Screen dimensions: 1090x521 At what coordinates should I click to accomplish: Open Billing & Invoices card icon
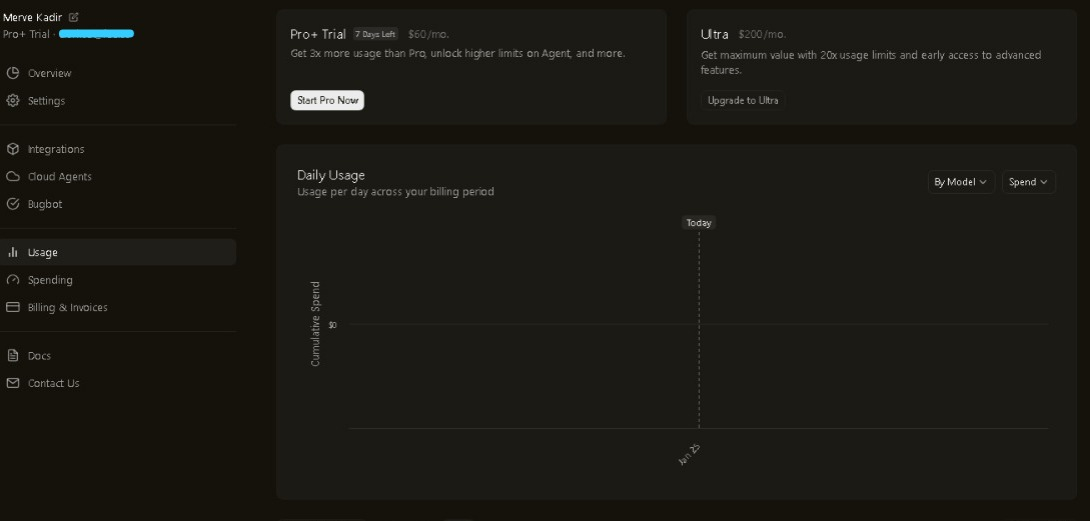click(x=13, y=307)
